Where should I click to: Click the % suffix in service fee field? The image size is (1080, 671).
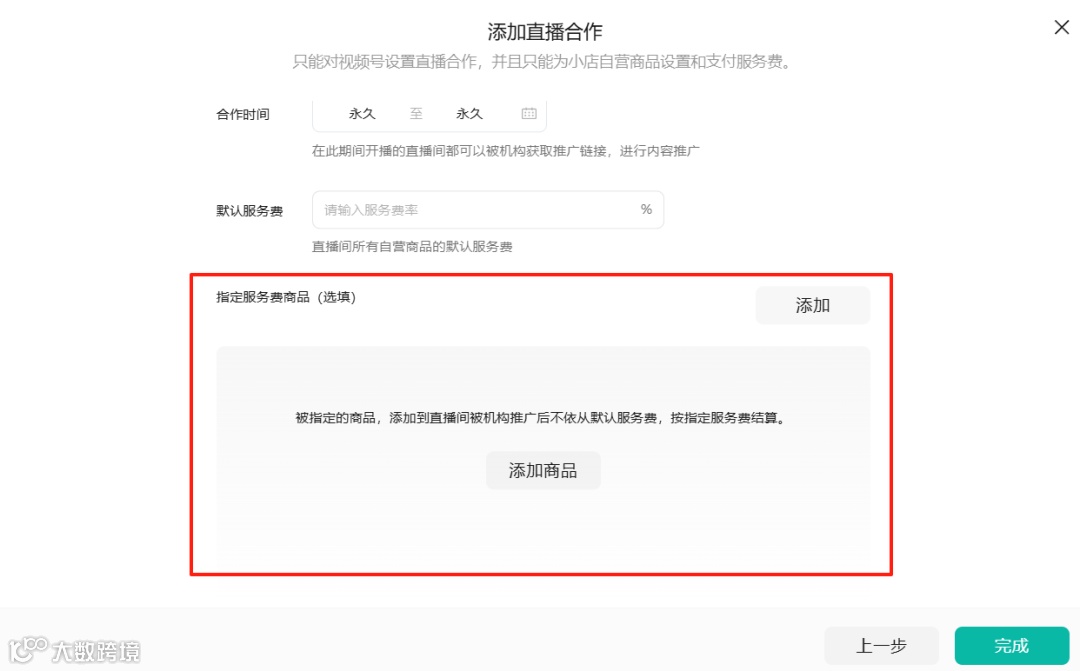point(646,209)
